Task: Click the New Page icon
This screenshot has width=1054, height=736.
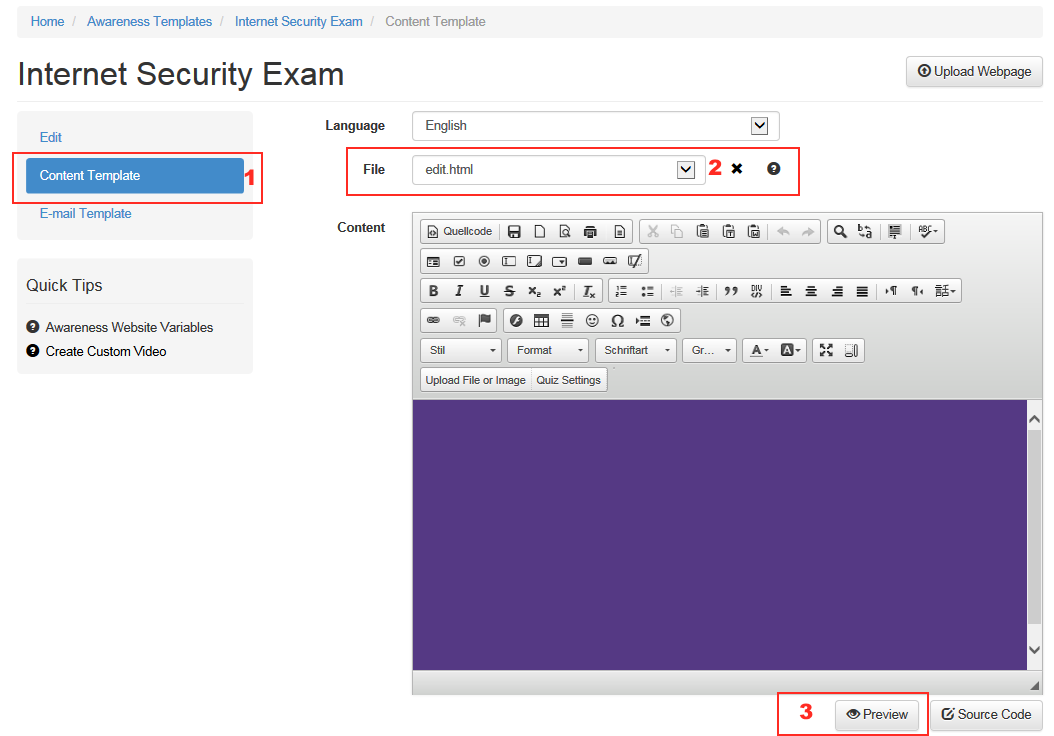Action: pyautogui.click(x=540, y=231)
